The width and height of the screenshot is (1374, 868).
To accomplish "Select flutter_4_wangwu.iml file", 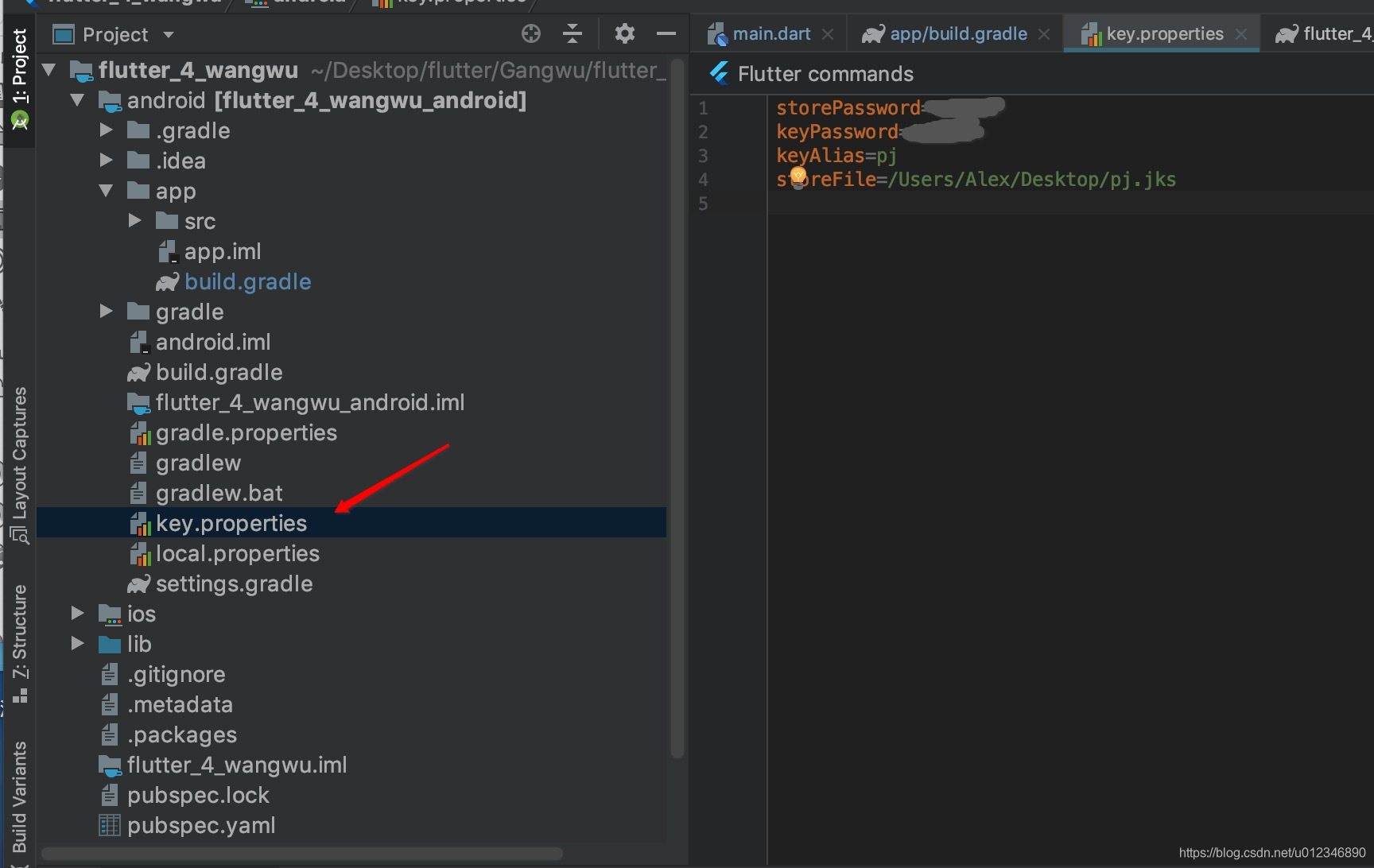I will (x=237, y=765).
